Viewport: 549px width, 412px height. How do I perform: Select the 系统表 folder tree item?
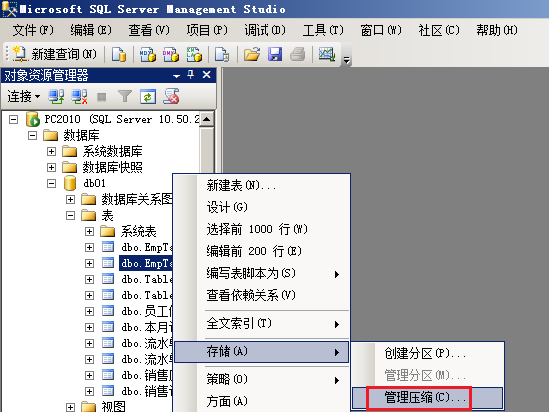138,231
